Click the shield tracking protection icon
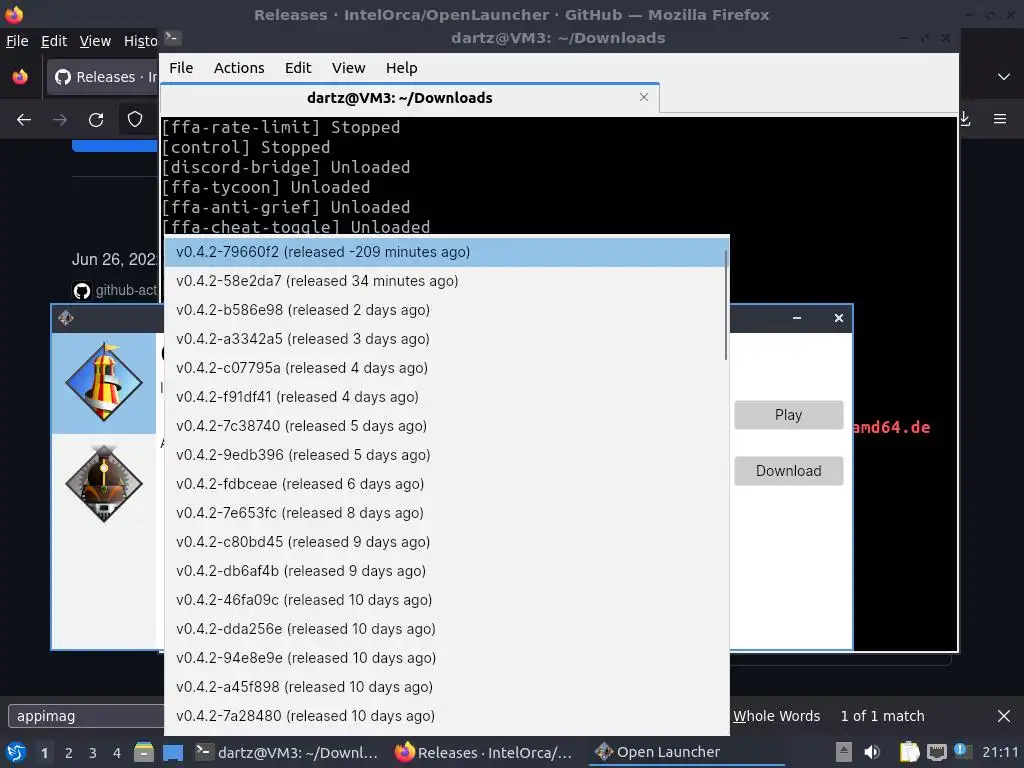The image size is (1024, 768). point(135,120)
